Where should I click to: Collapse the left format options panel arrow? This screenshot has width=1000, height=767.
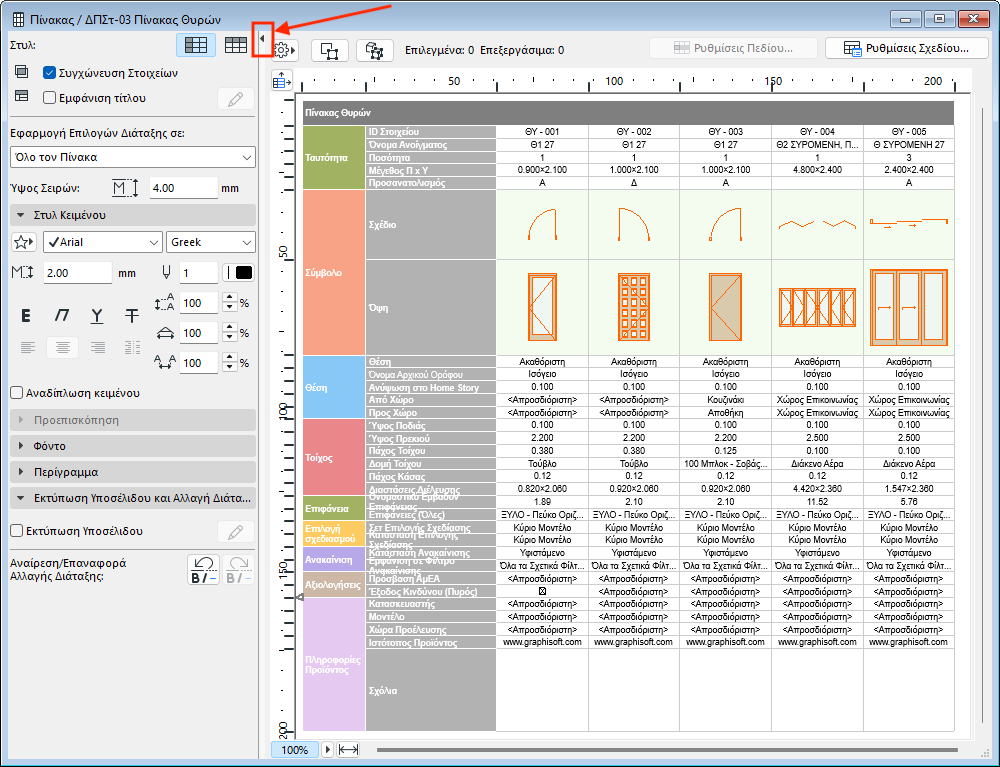click(262, 40)
